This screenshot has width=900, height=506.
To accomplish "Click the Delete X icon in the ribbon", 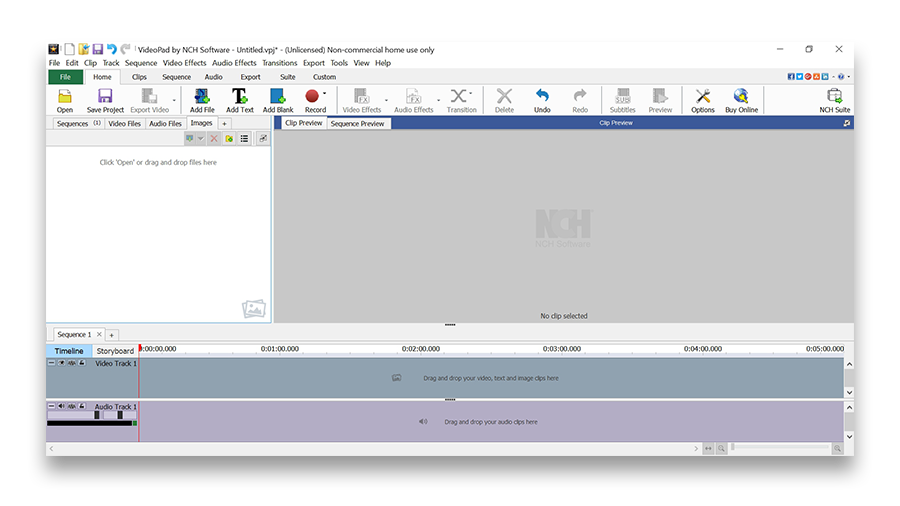I will coord(504,96).
